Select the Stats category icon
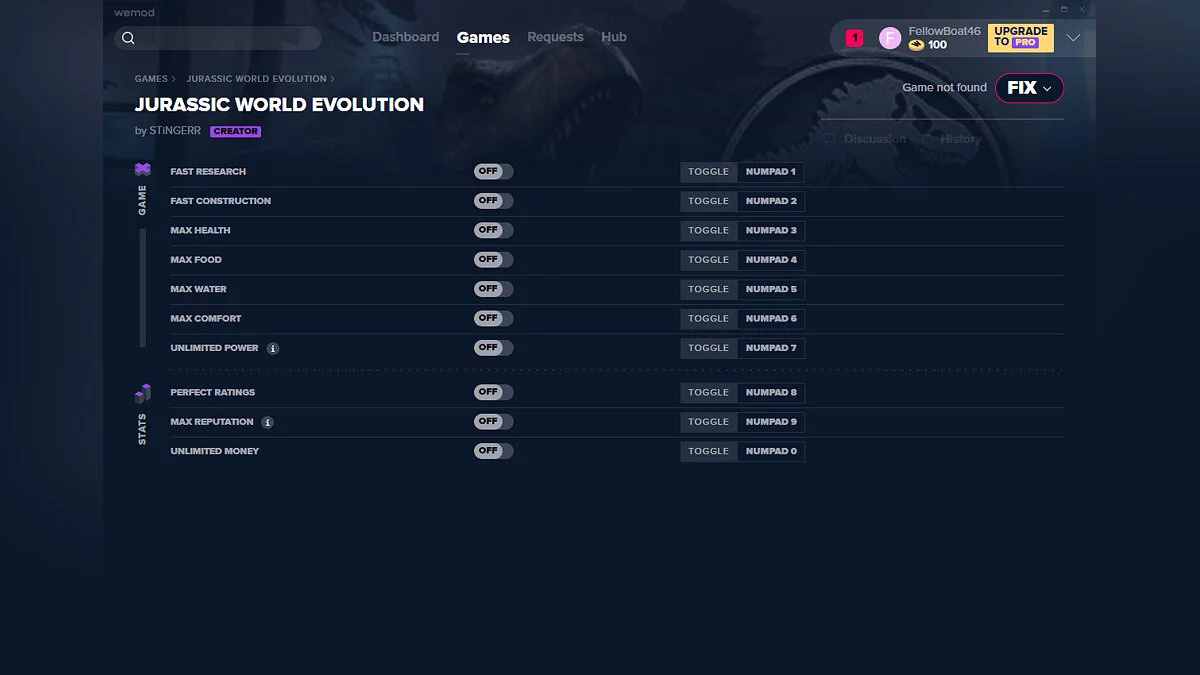The image size is (1200, 675). pyautogui.click(x=143, y=393)
